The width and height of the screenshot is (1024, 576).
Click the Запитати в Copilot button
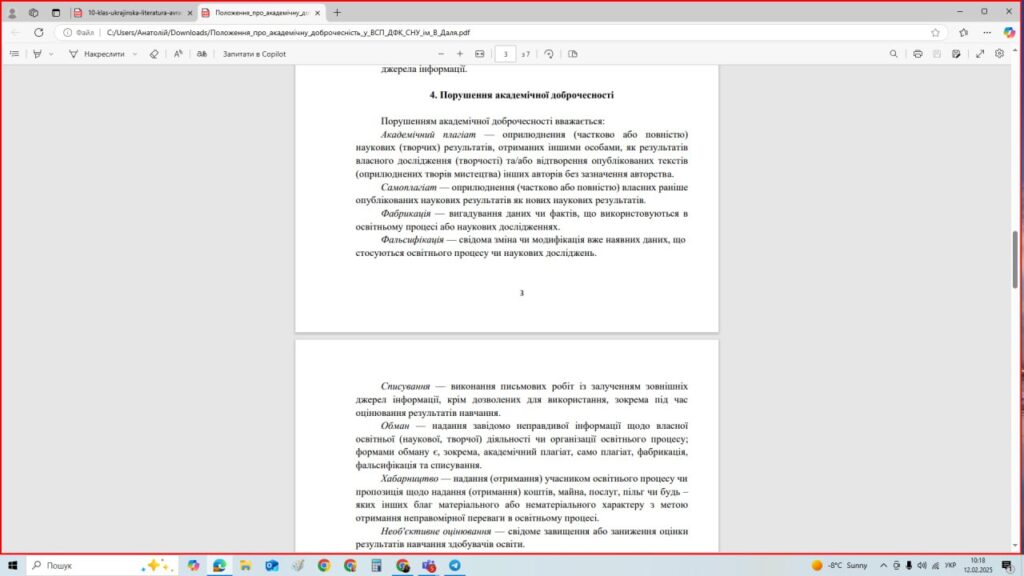254,53
